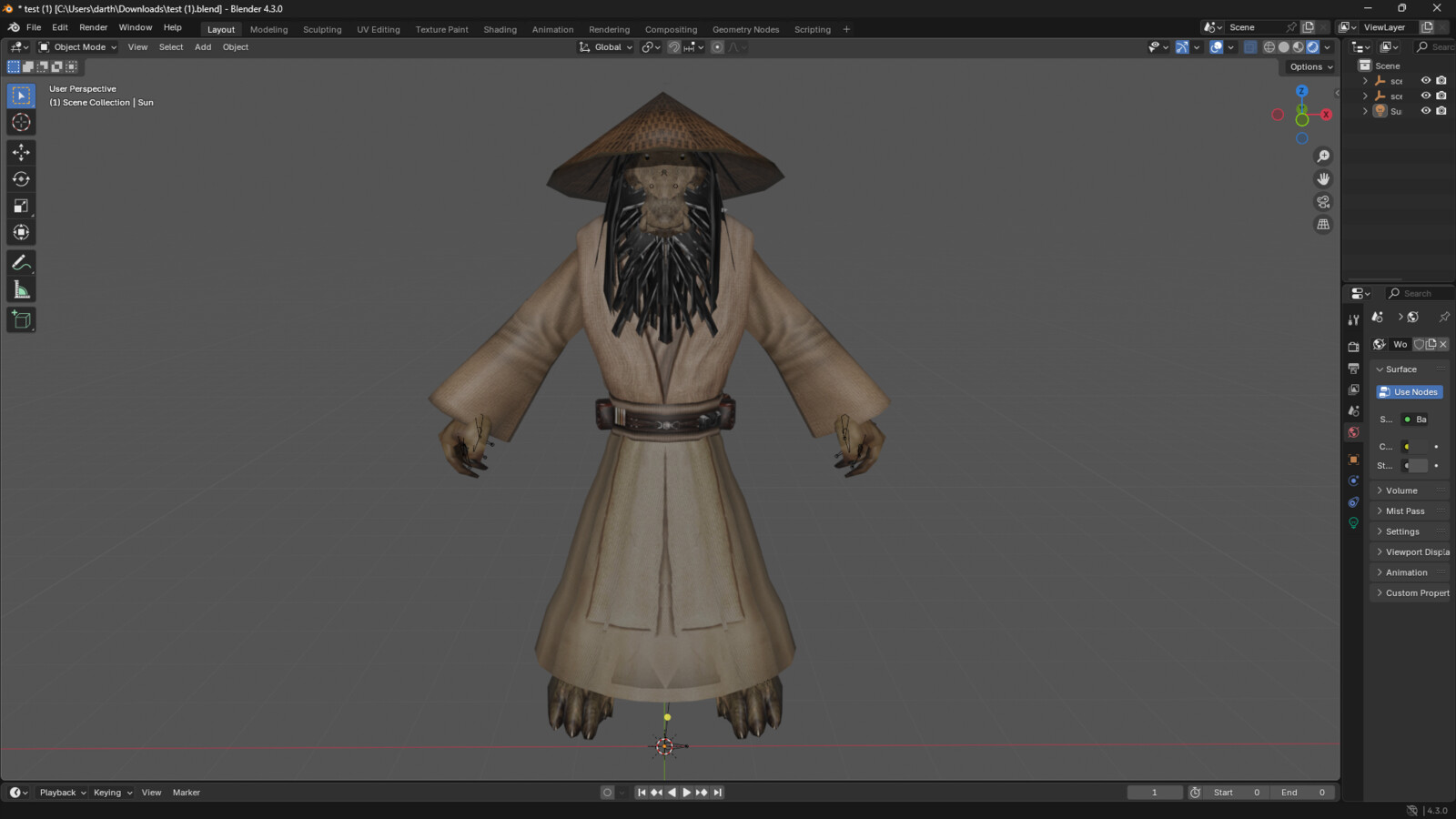The width and height of the screenshot is (1456, 819).
Task: Click the world Color swatch
Action: [1417, 447]
